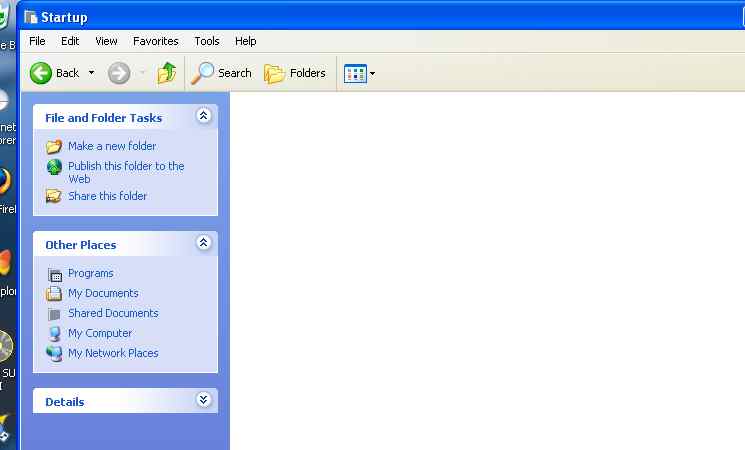Open My Computer link
The image size is (745, 450).
point(100,333)
